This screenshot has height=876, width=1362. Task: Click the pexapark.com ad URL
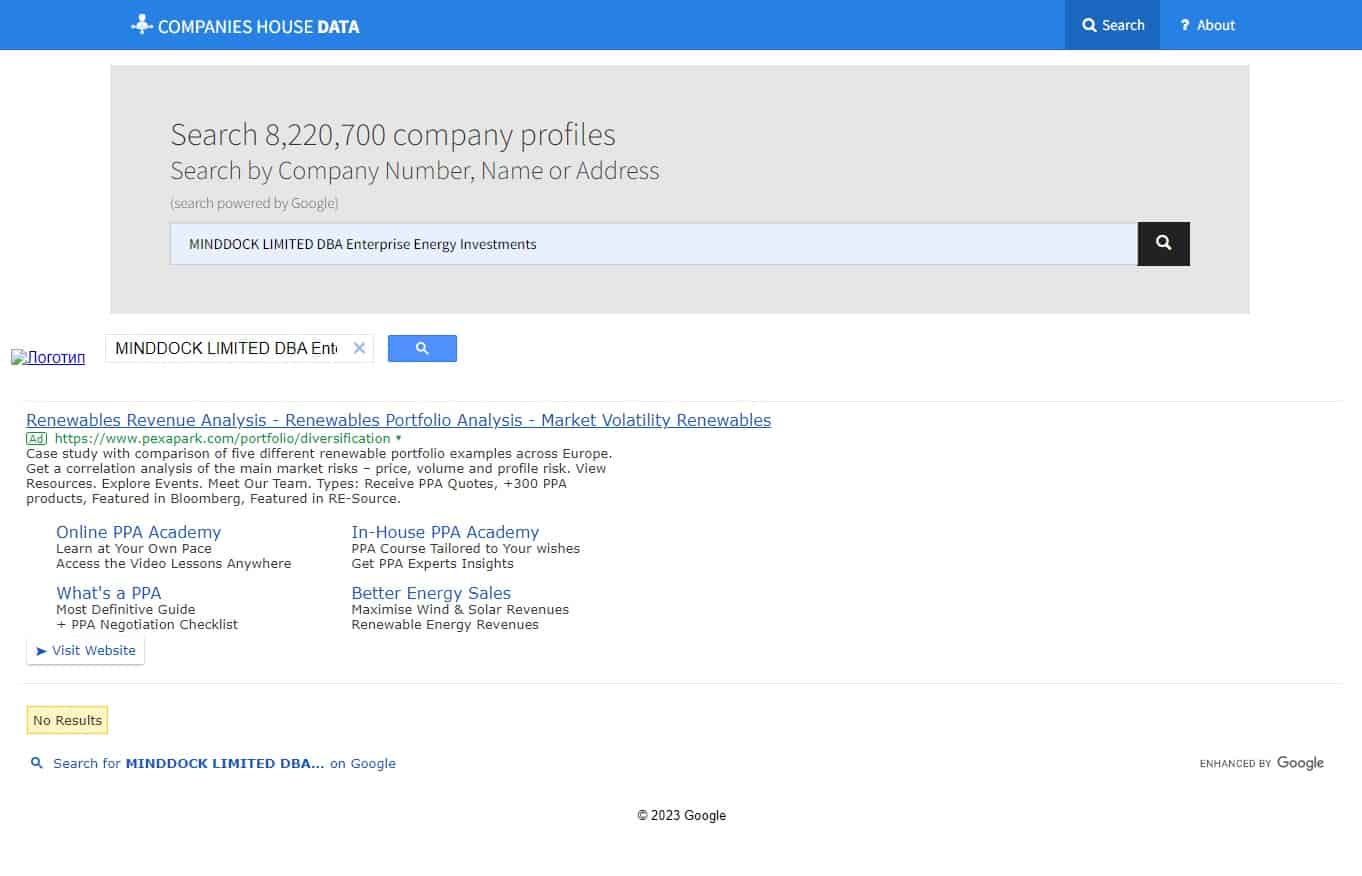click(x=222, y=438)
